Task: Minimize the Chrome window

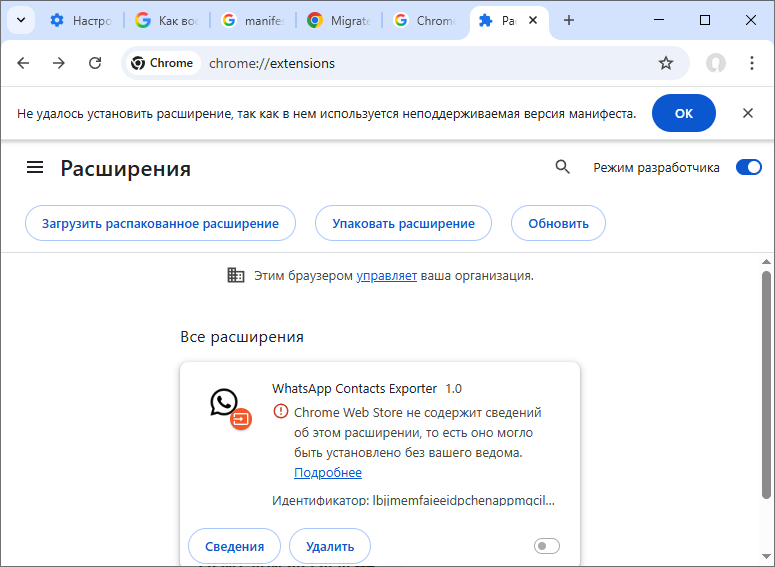Action: point(659,20)
